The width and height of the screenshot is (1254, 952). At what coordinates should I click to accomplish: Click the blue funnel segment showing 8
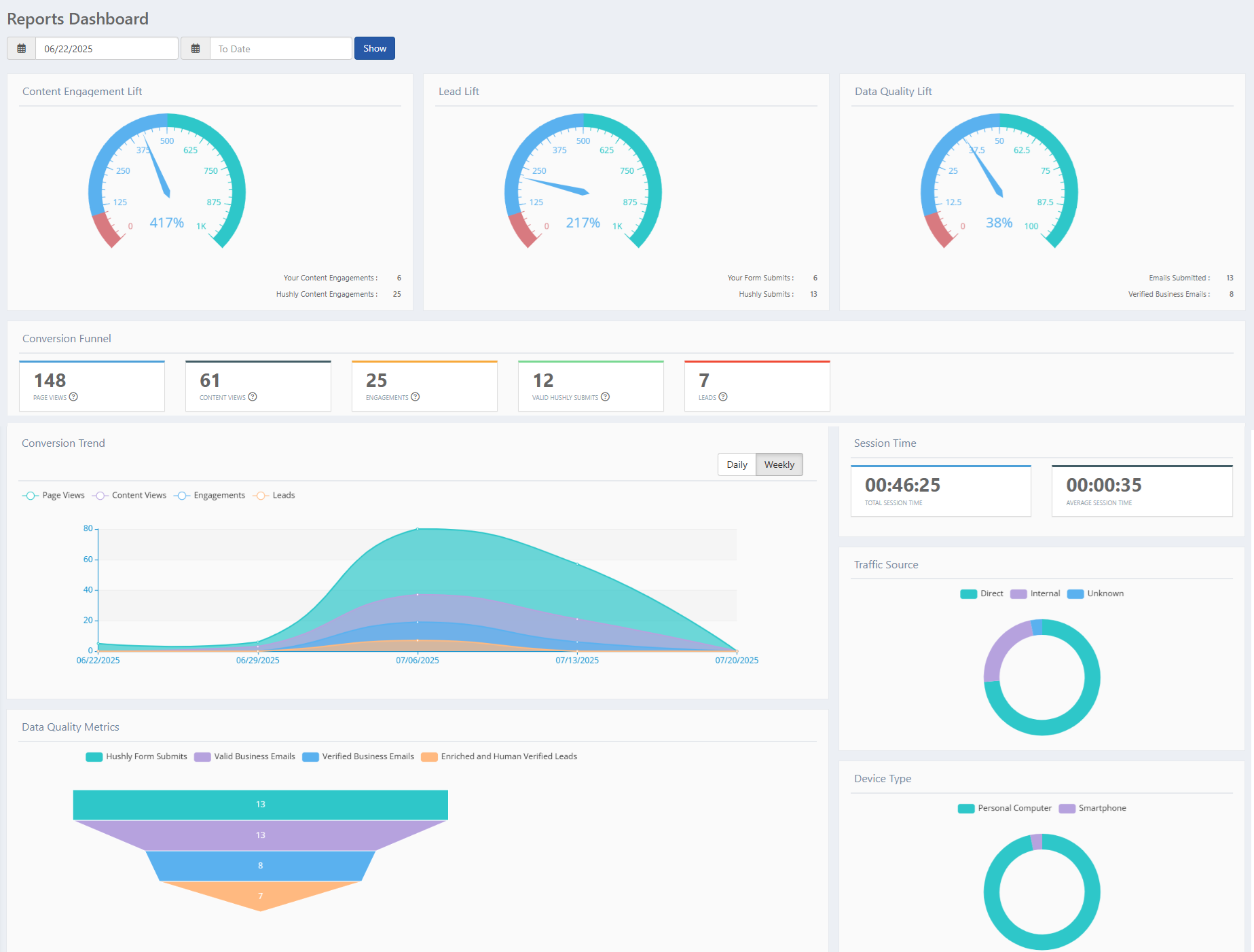coord(261,866)
